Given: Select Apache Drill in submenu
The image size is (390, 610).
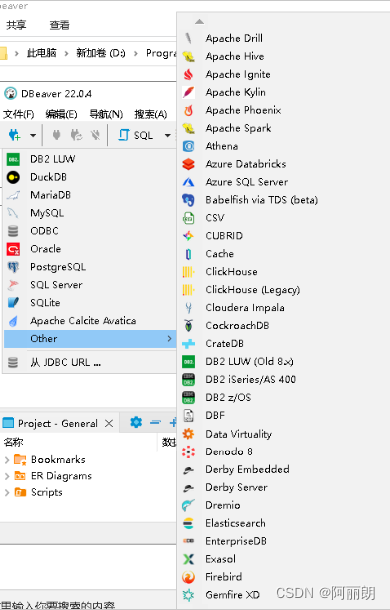Looking at the screenshot, I should tap(284, 39).
